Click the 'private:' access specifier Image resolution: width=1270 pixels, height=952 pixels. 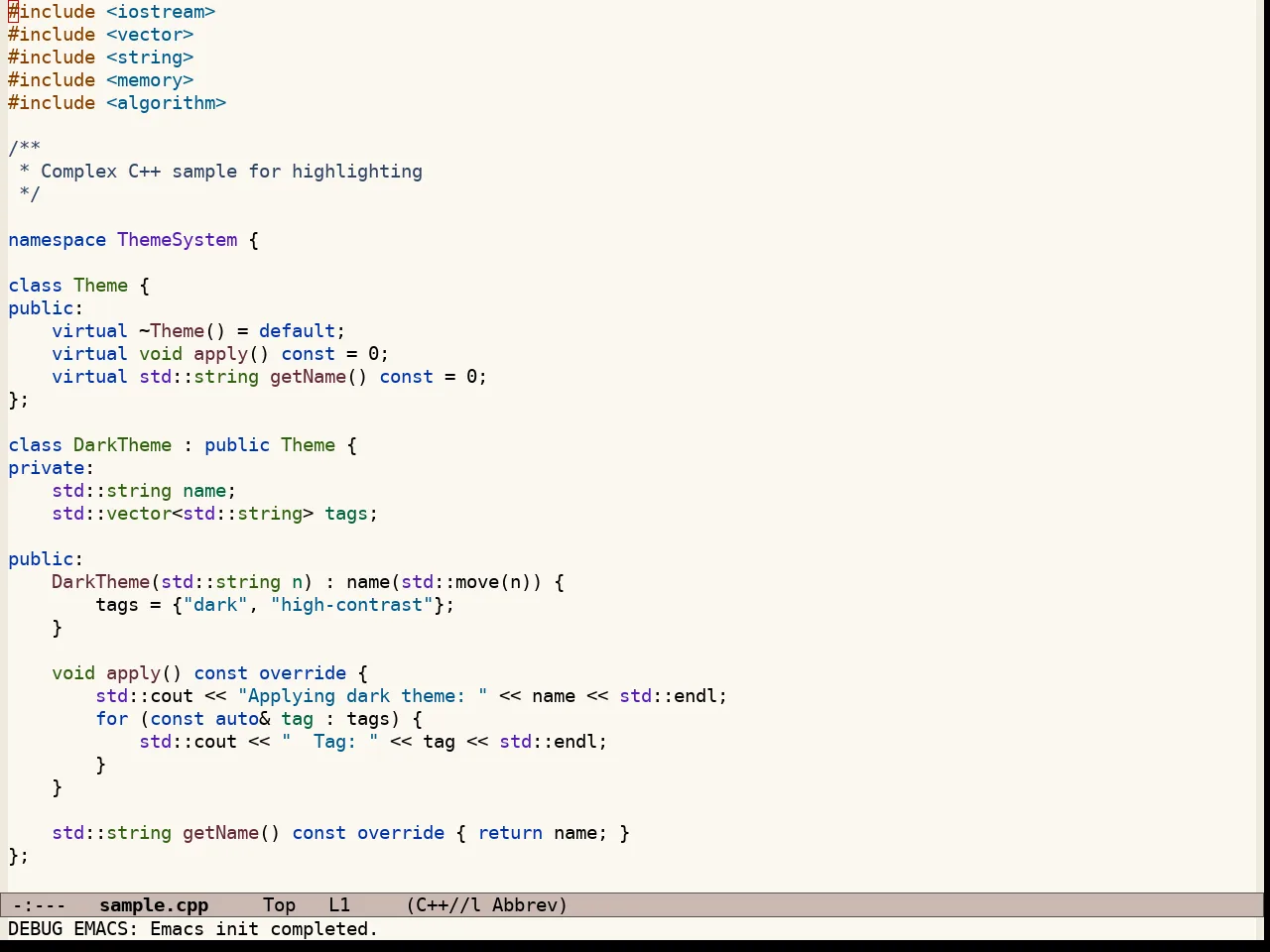(51, 468)
